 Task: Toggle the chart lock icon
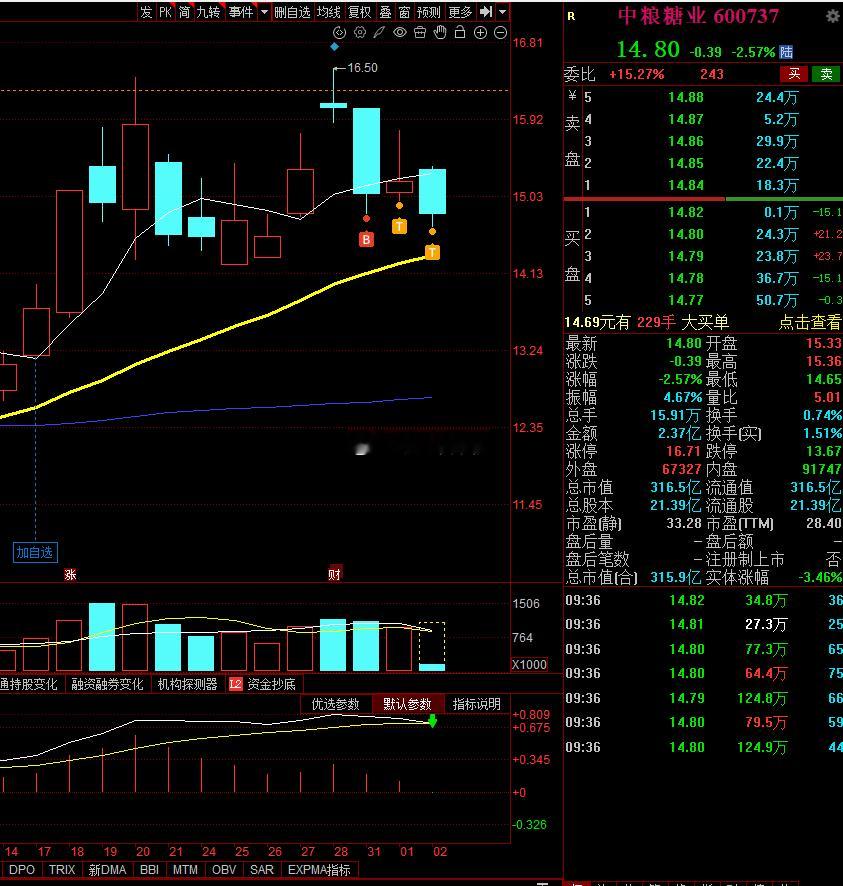click(460, 32)
